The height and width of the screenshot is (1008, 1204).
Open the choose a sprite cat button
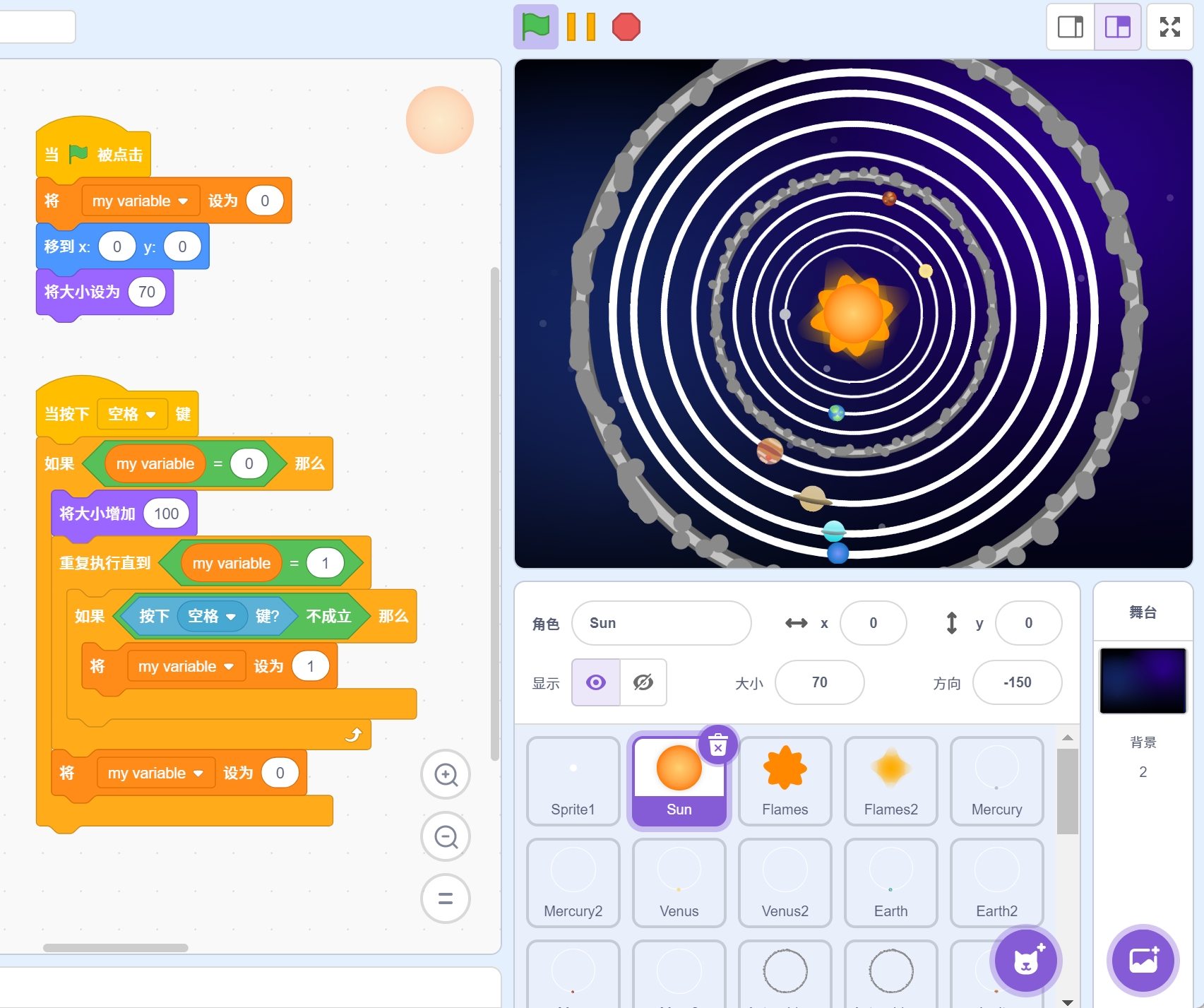[1026, 961]
